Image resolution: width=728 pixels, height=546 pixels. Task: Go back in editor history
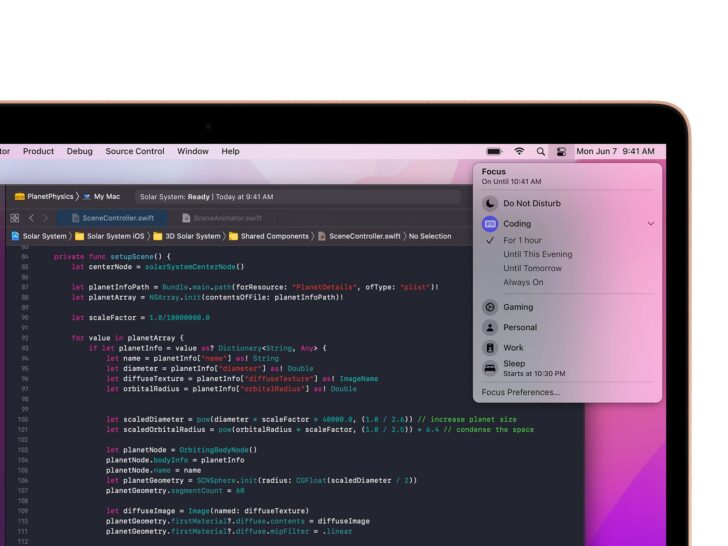click(31, 218)
